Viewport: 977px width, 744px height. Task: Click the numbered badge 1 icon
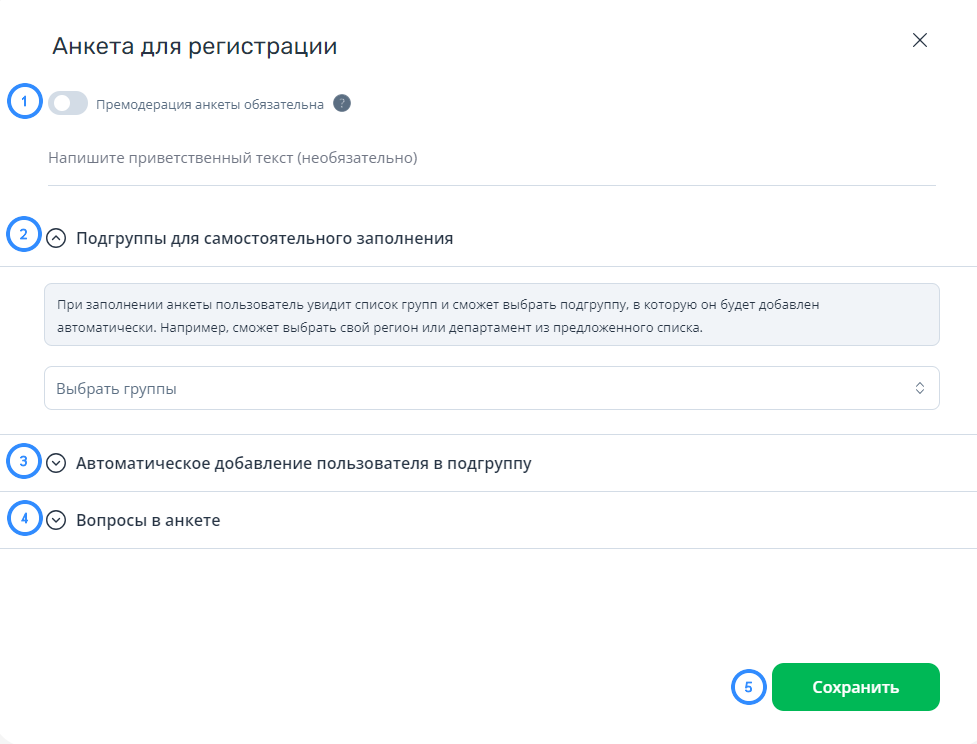click(x=24, y=100)
